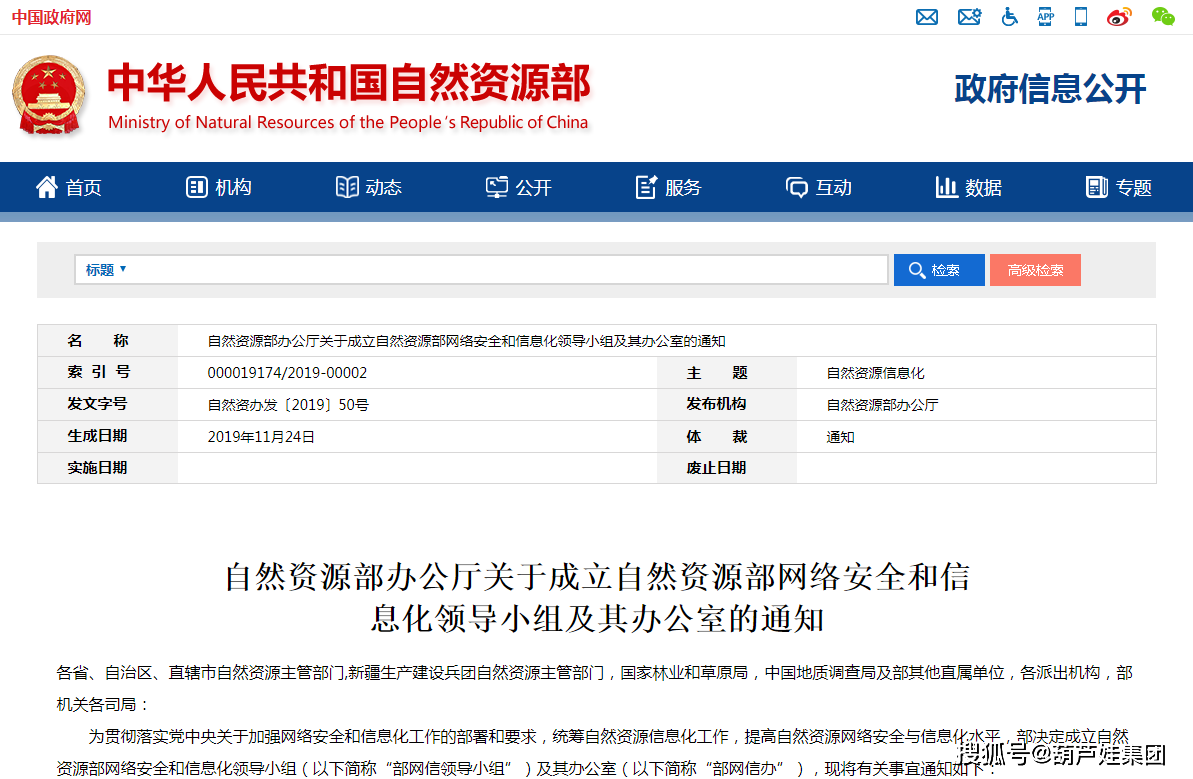Click the 中国政府网 link

point(51,18)
